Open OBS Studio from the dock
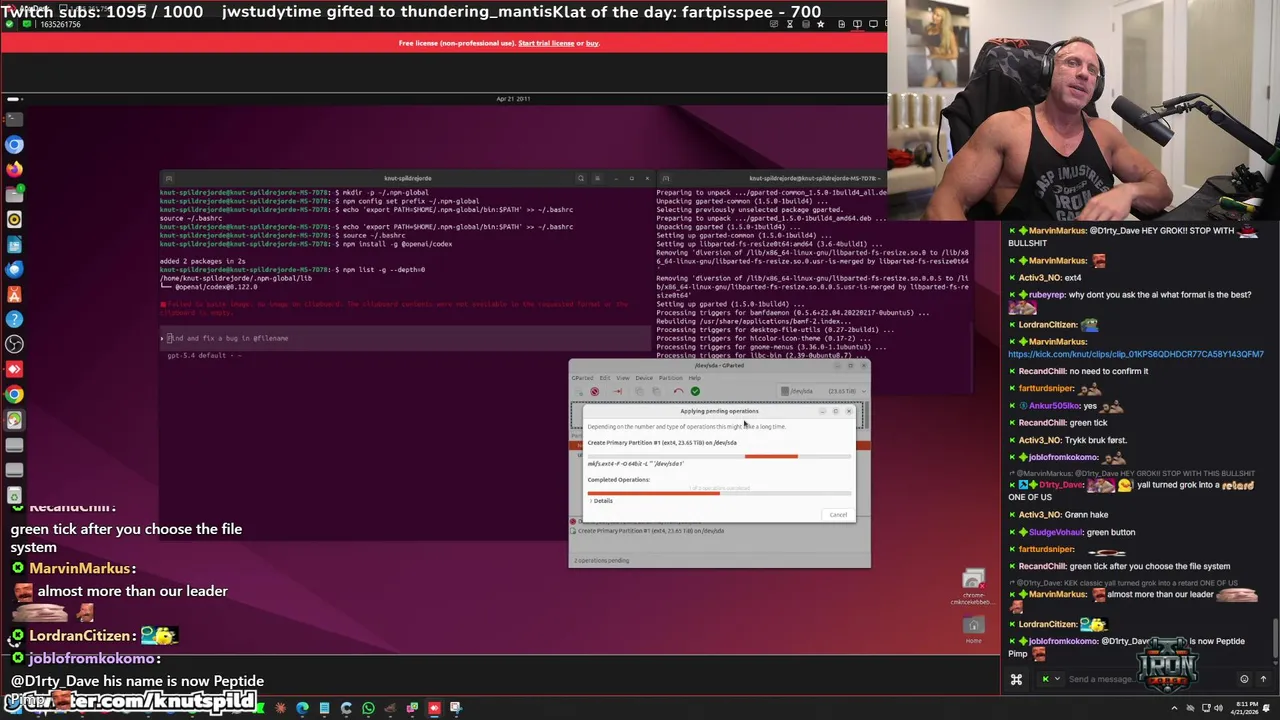 tap(14, 344)
